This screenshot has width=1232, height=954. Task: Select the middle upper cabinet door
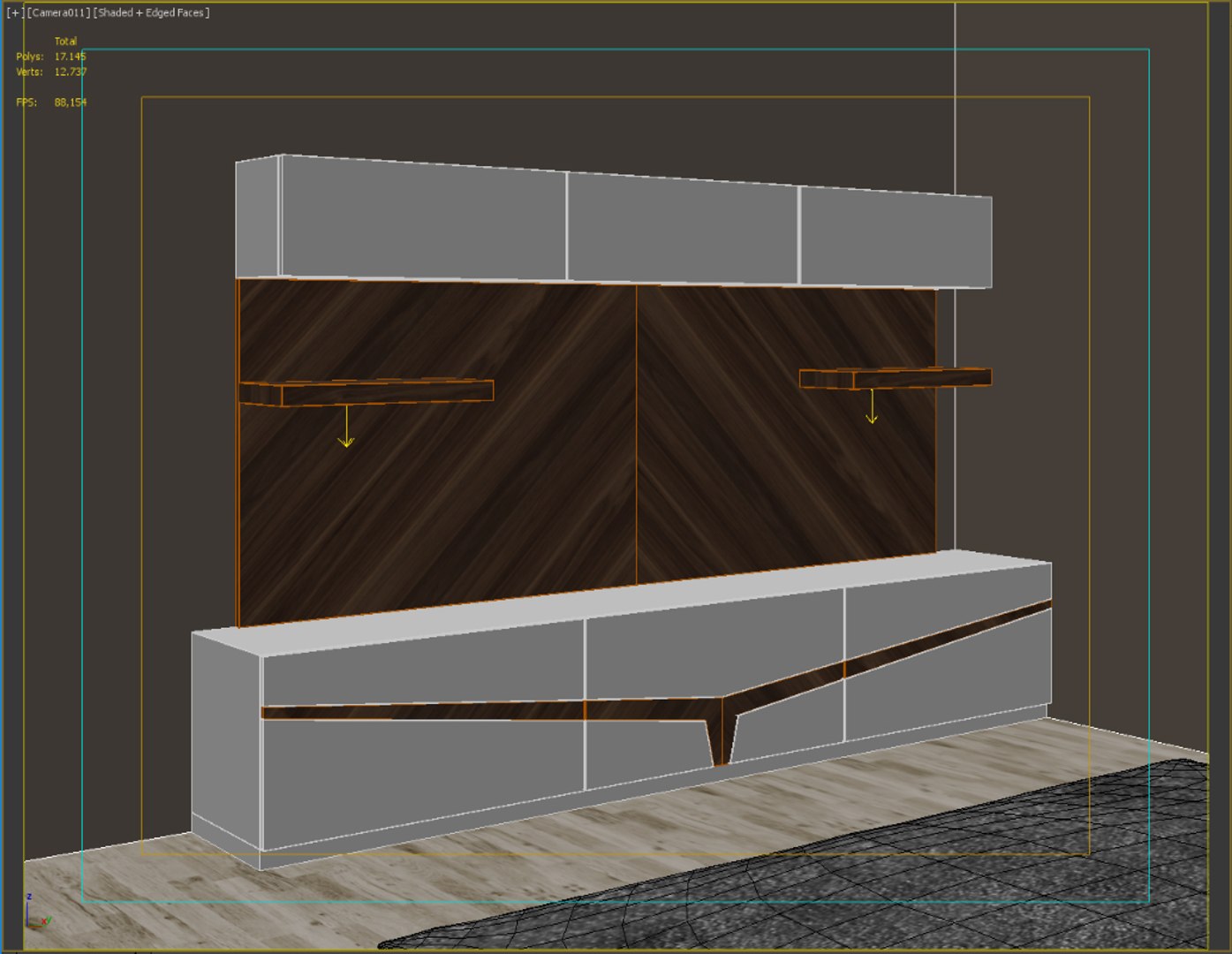click(x=684, y=229)
